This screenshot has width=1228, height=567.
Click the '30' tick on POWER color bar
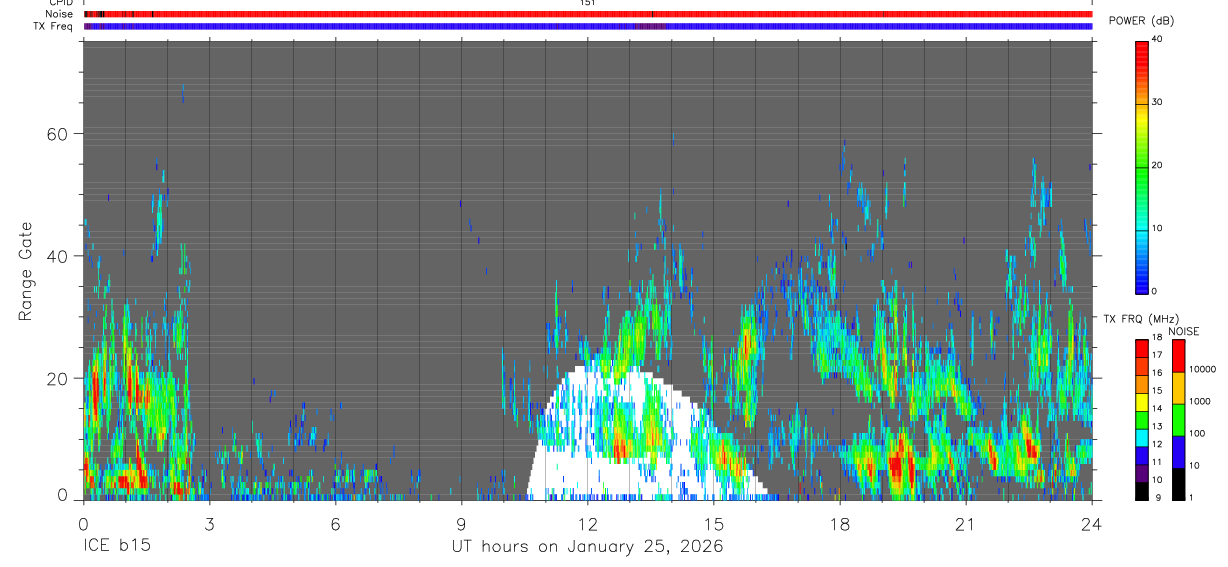1158,102
